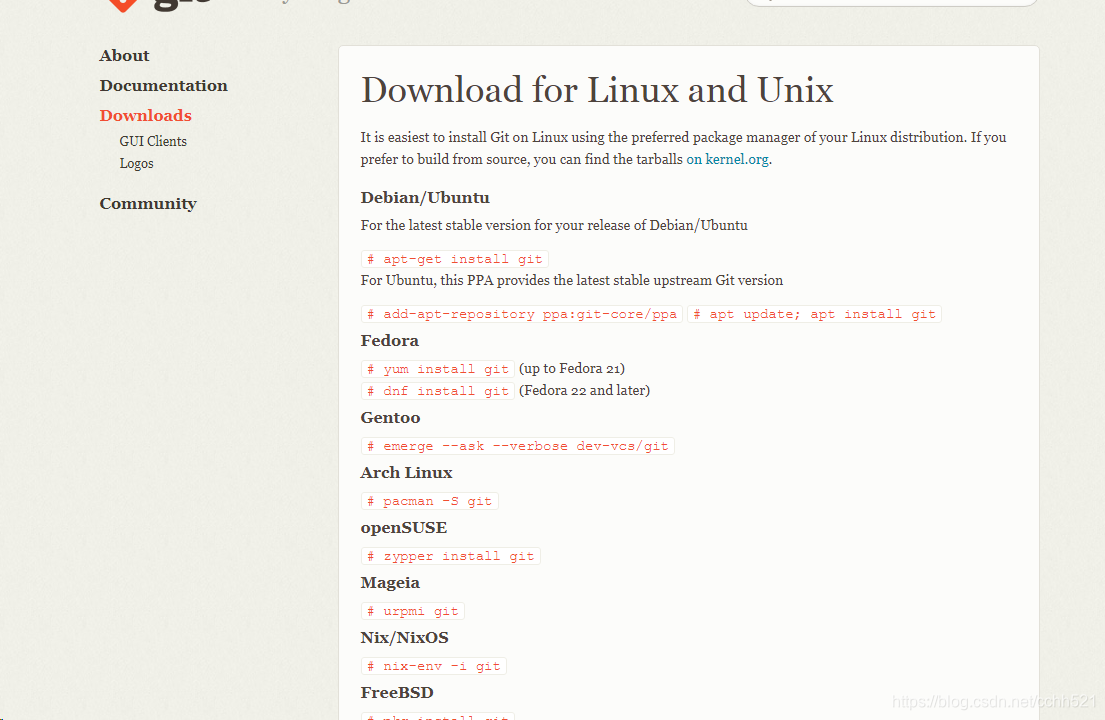Click the '(Fedora 22 and later)' note
The height and width of the screenshot is (720, 1105).
pos(584,390)
